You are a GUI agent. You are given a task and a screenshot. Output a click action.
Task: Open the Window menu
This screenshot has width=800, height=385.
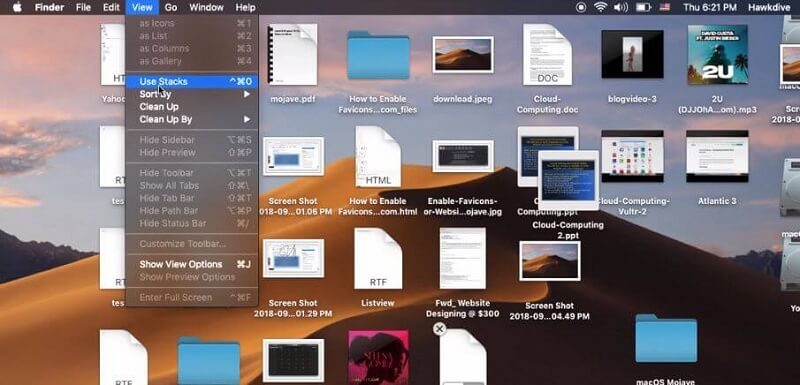pyautogui.click(x=206, y=7)
